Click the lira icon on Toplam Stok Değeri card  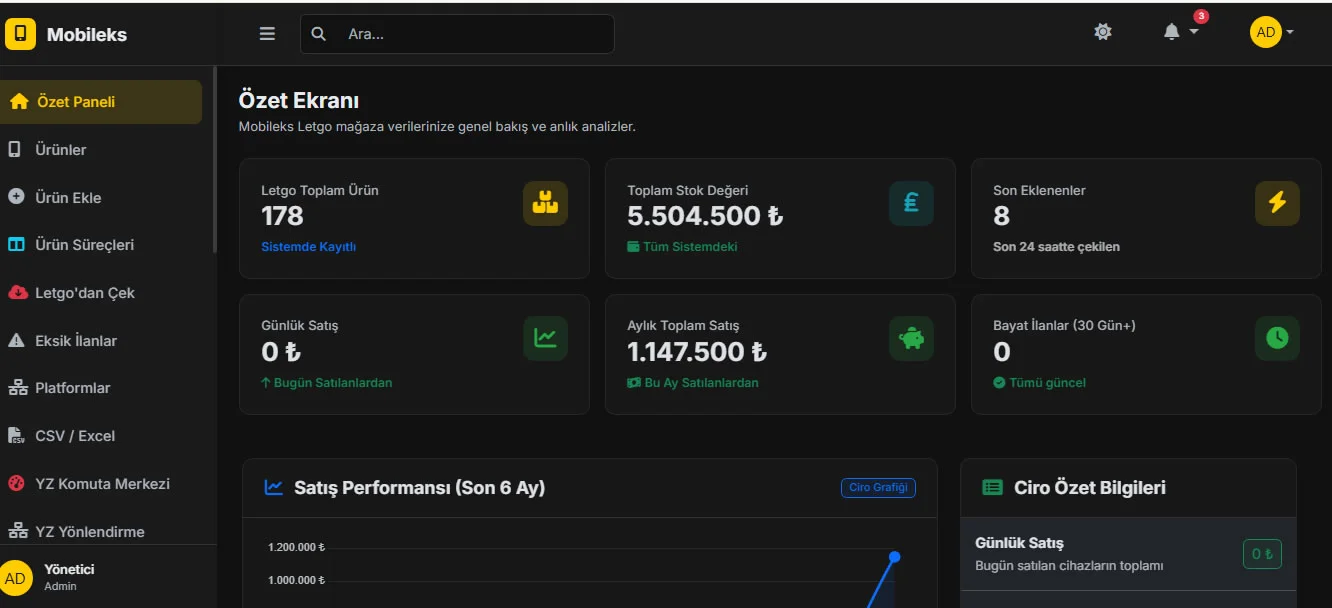pos(911,203)
